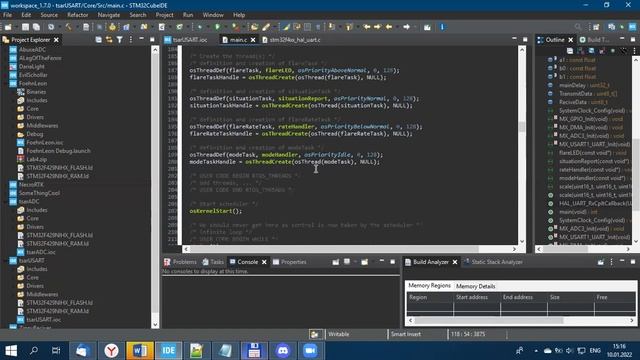Open Discord from Windows taskbar
Image resolution: width=640 pixels, height=360 pixels.
pyautogui.click(x=282, y=351)
